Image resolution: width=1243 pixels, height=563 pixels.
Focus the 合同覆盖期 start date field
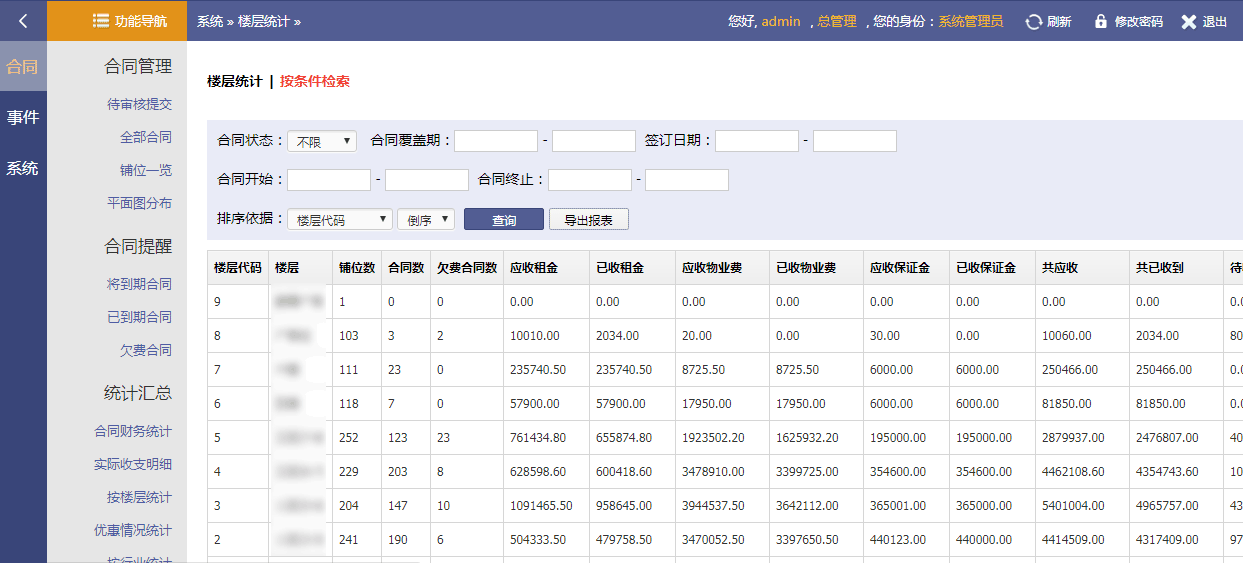pos(496,141)
